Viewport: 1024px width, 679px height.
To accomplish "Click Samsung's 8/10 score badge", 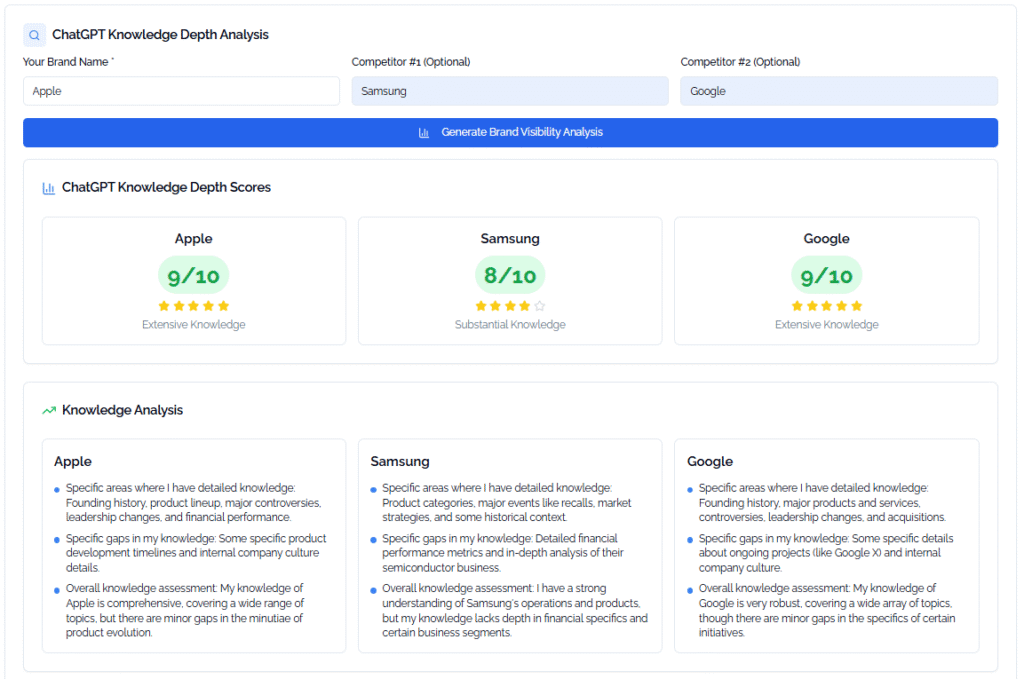I will [x=510, y=276].
